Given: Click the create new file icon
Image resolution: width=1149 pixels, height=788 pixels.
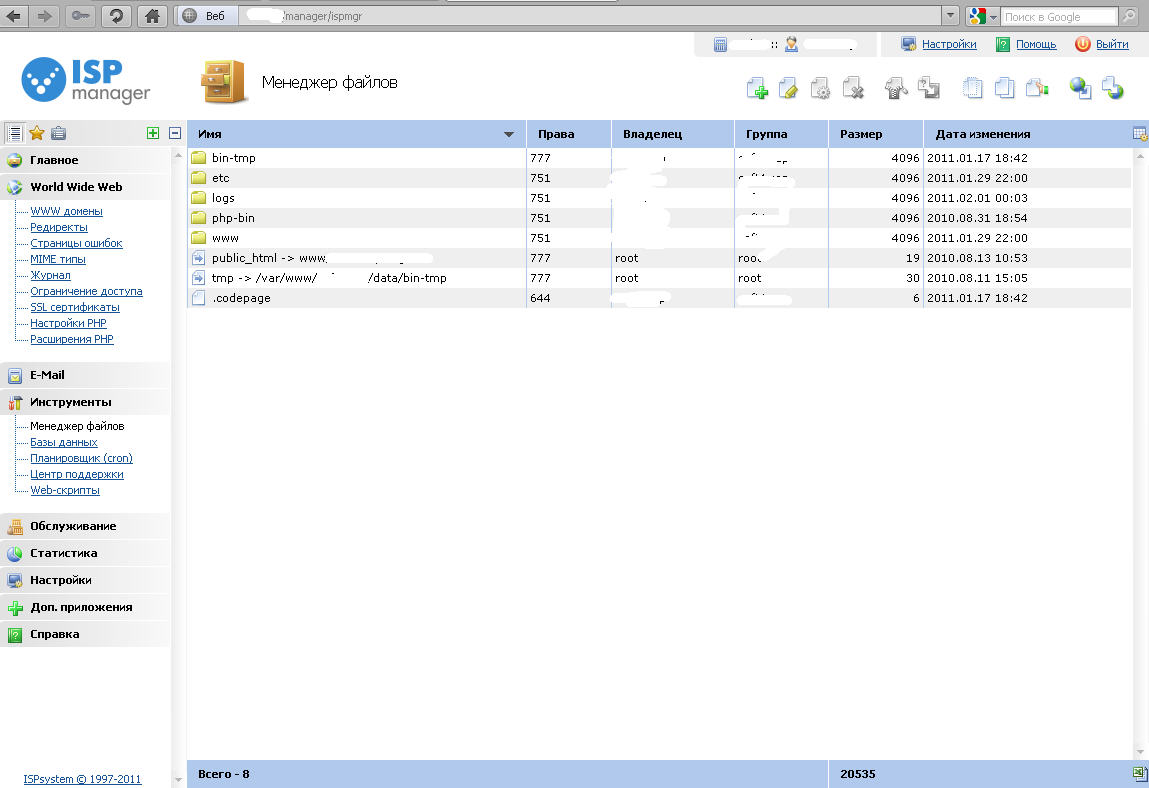Looking at the screenshot, I should pos(757,89).
